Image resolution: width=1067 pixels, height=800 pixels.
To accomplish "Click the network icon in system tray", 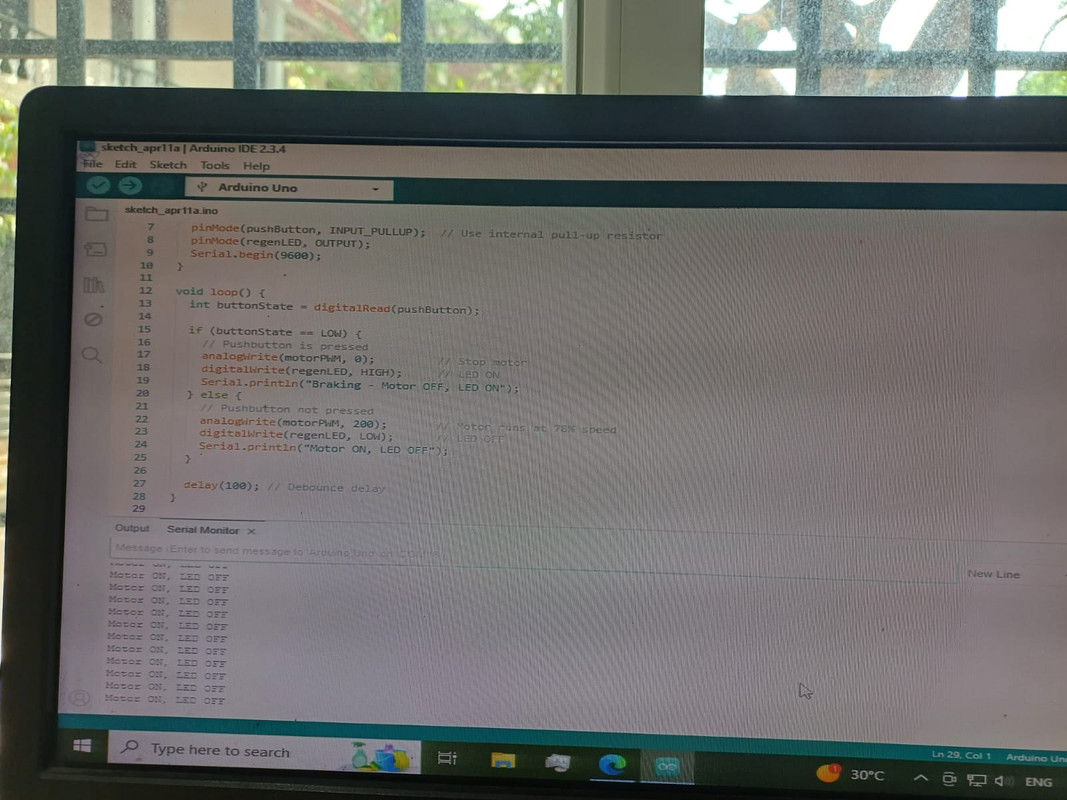I will click(976, 780).
